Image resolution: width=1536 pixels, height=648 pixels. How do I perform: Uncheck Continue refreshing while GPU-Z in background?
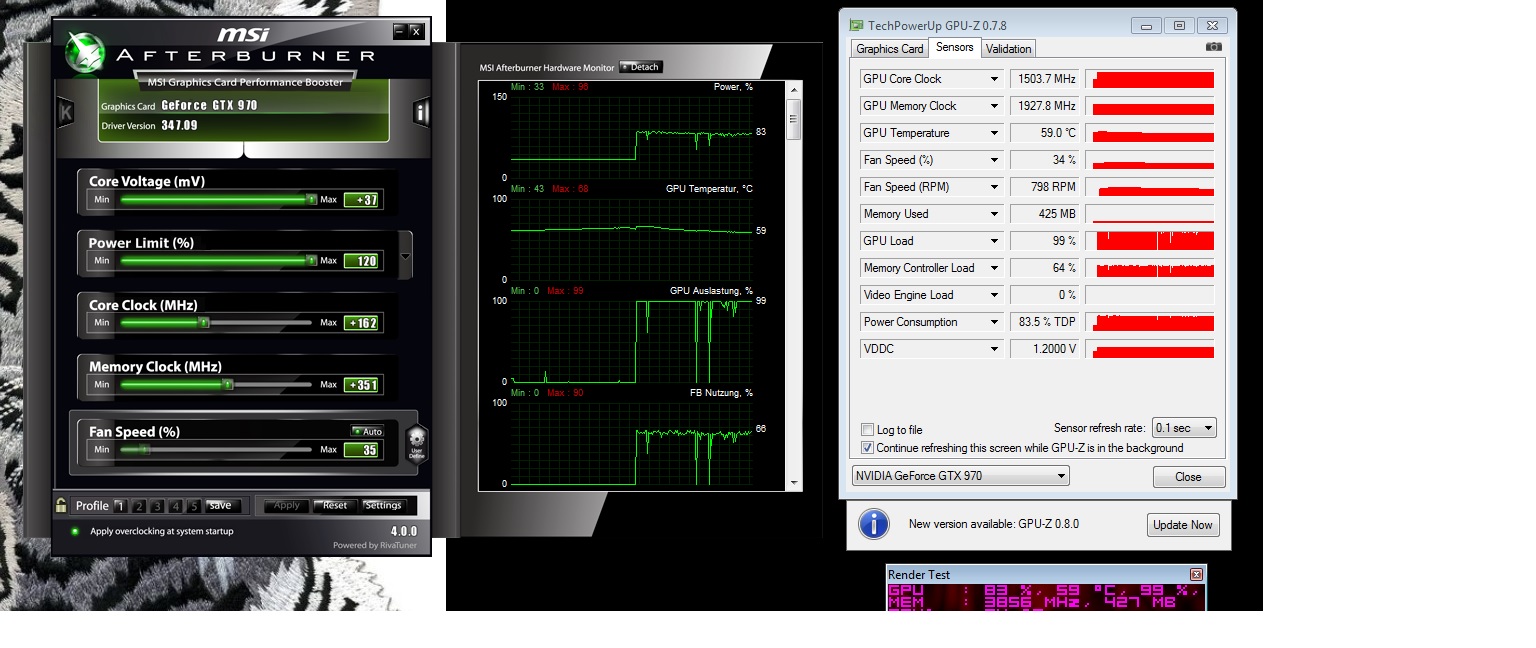[868, 448]
